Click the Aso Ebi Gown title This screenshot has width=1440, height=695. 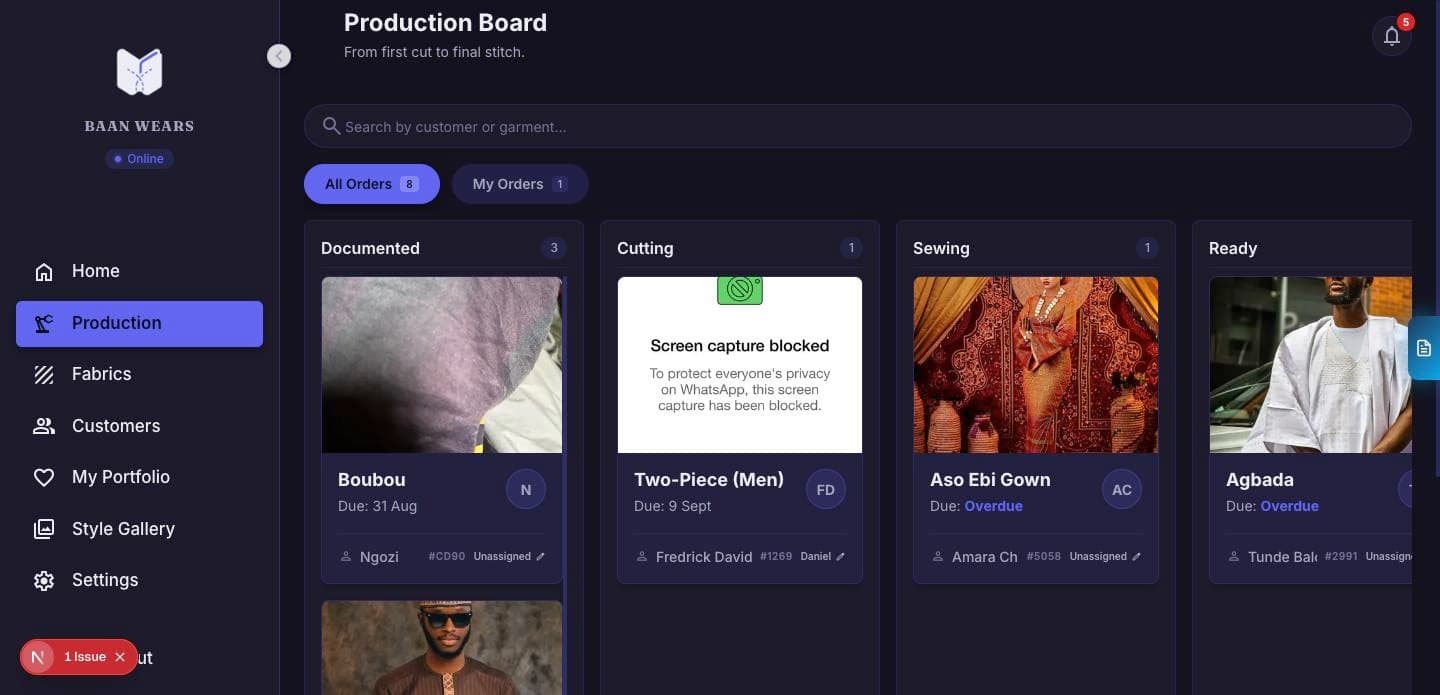point(990,480)
